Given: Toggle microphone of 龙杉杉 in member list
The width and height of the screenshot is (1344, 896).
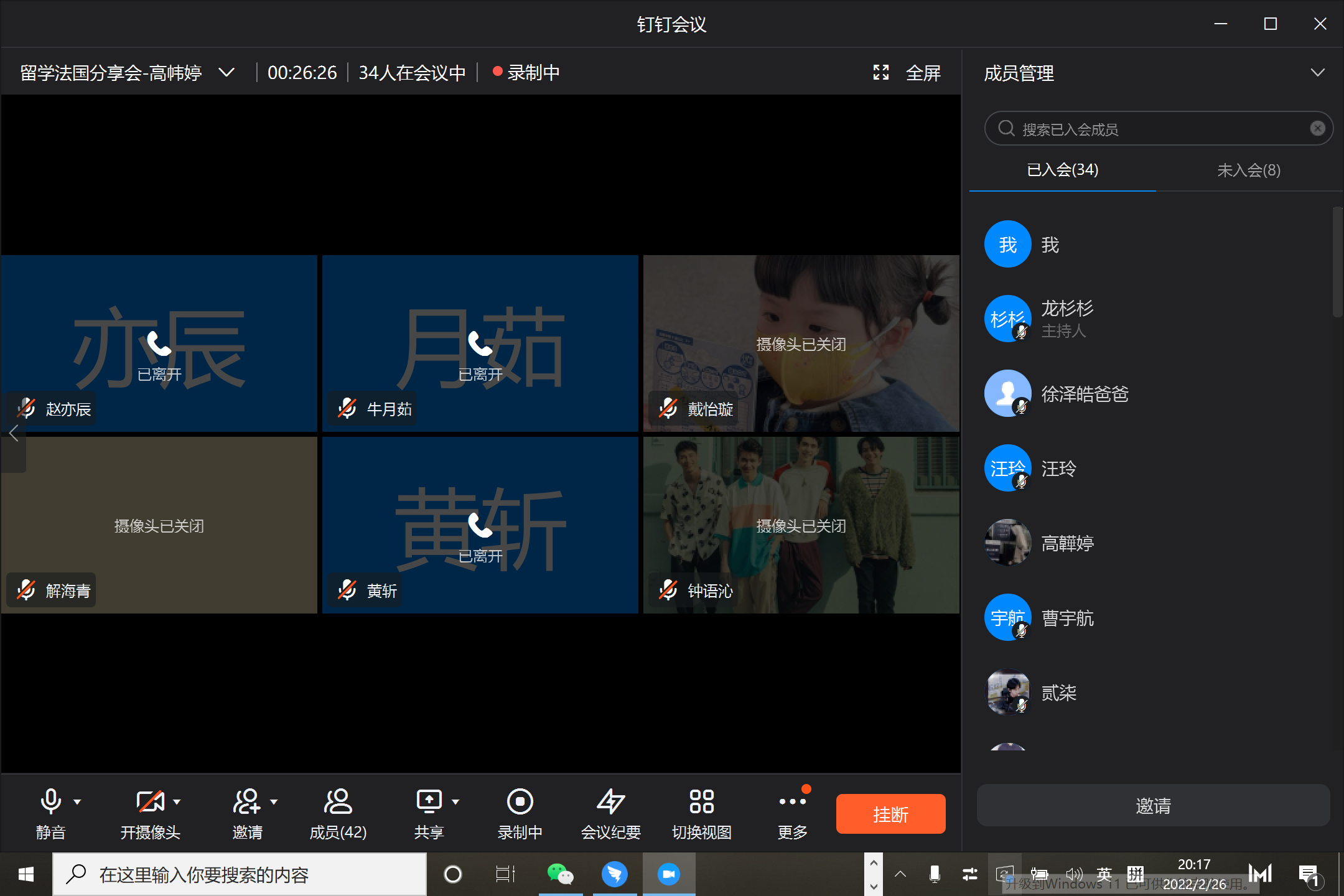Looking at the screenshot, I should pos(1021,333).
